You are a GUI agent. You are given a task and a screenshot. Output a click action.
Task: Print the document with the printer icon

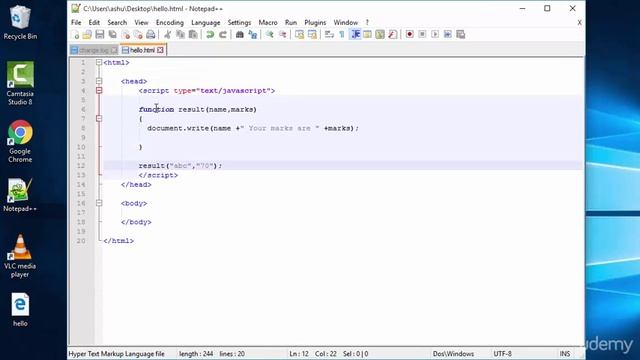151,35
